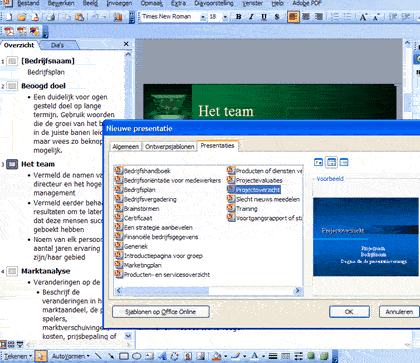The width and height of the screenshot is (420, 363).
Task: Click the Sjablonen op Office Online button
Action: click(x=161, y=312)
